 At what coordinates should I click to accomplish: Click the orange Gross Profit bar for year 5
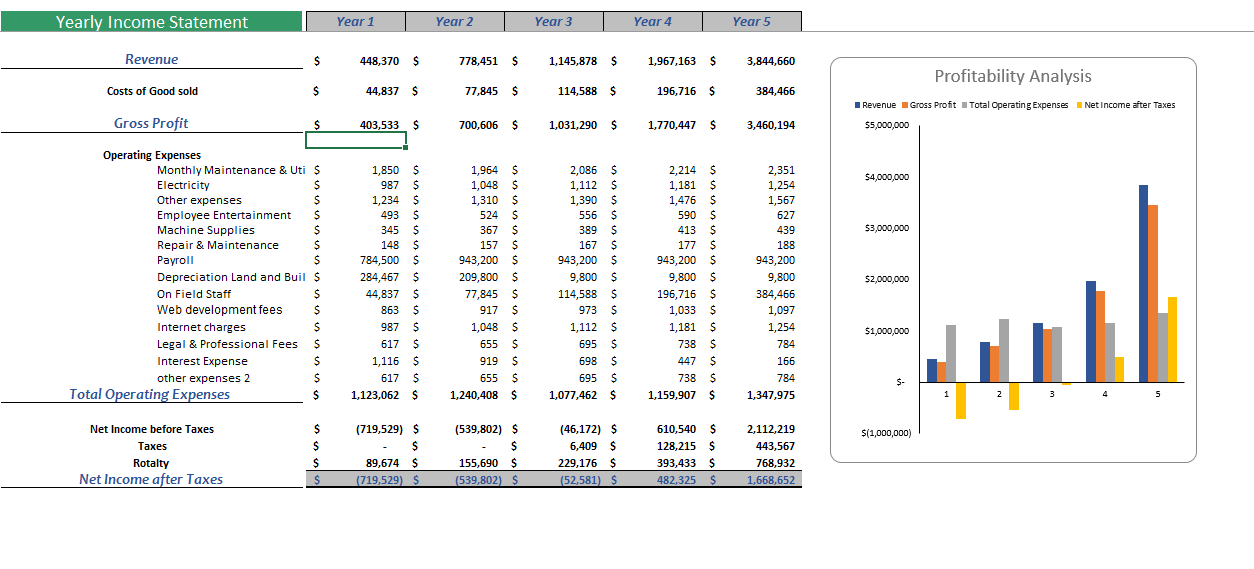point(1153,293)
